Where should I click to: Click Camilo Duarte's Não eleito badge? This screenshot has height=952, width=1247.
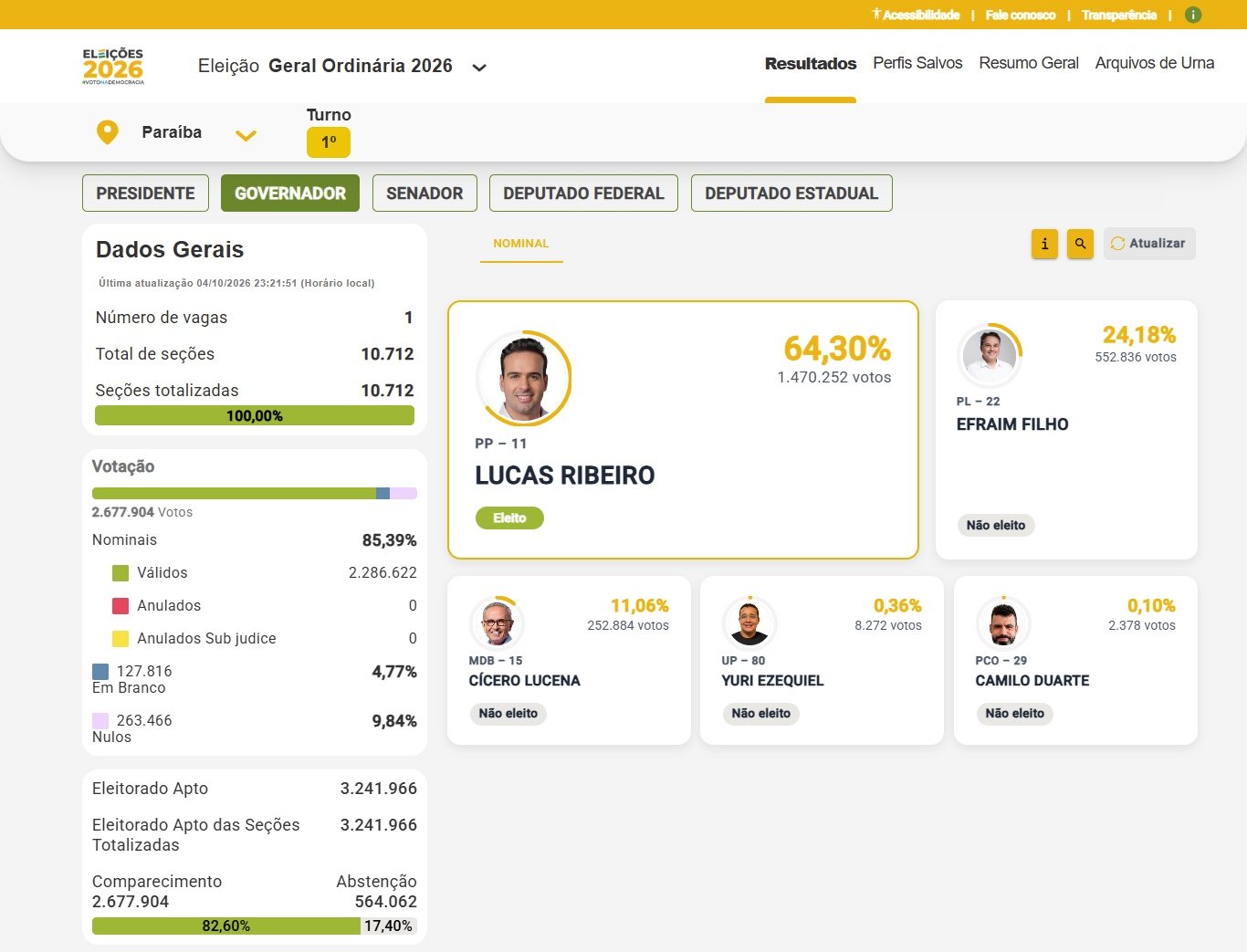pos(1015,714)
